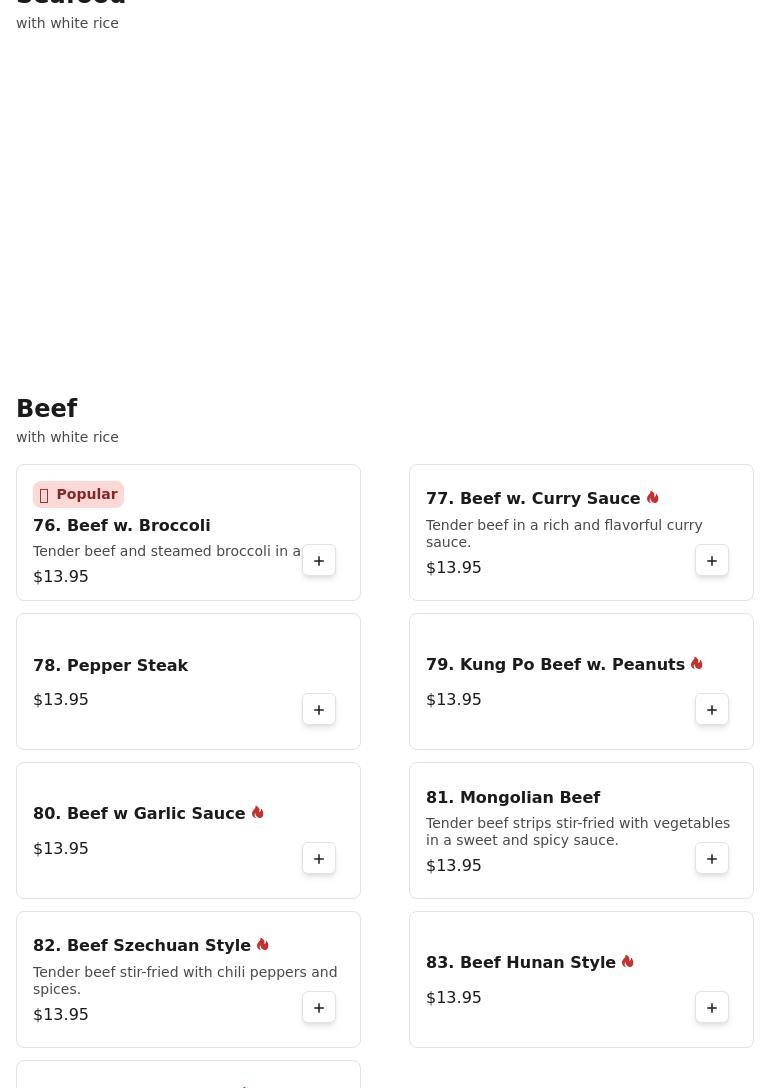Click spicy icon next to Kung Po Beef
This screenshot has width=770, height=1088.
pyautogui.click(x=696, y=664)
